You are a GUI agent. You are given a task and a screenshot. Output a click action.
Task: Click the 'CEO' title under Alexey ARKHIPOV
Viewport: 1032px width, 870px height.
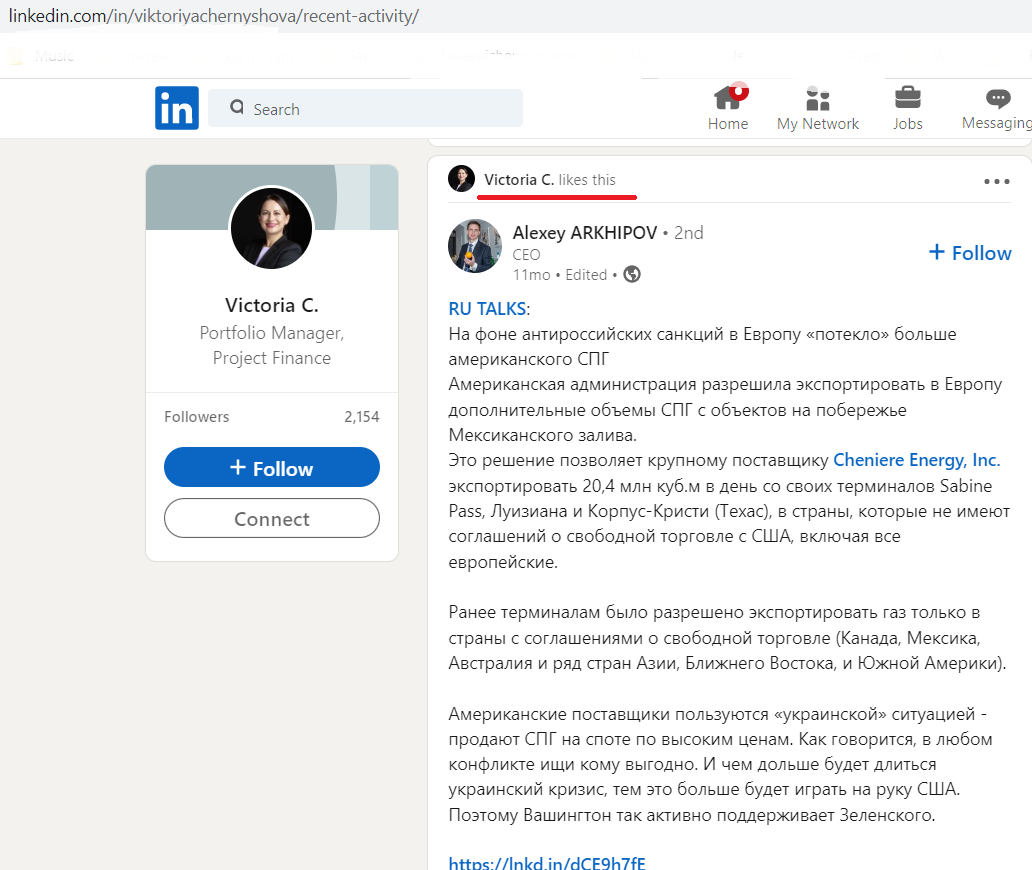point(527,255)
